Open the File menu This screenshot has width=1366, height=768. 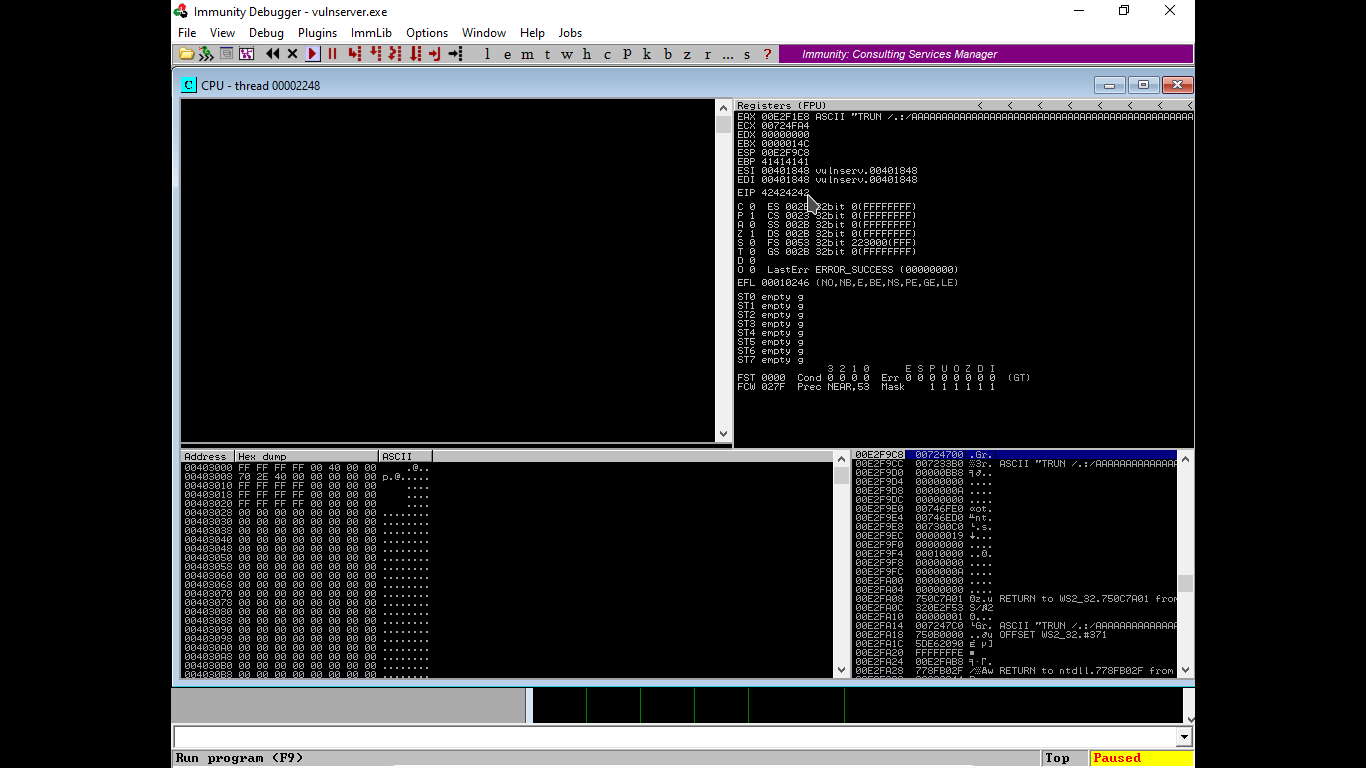(x=187, y=33)
